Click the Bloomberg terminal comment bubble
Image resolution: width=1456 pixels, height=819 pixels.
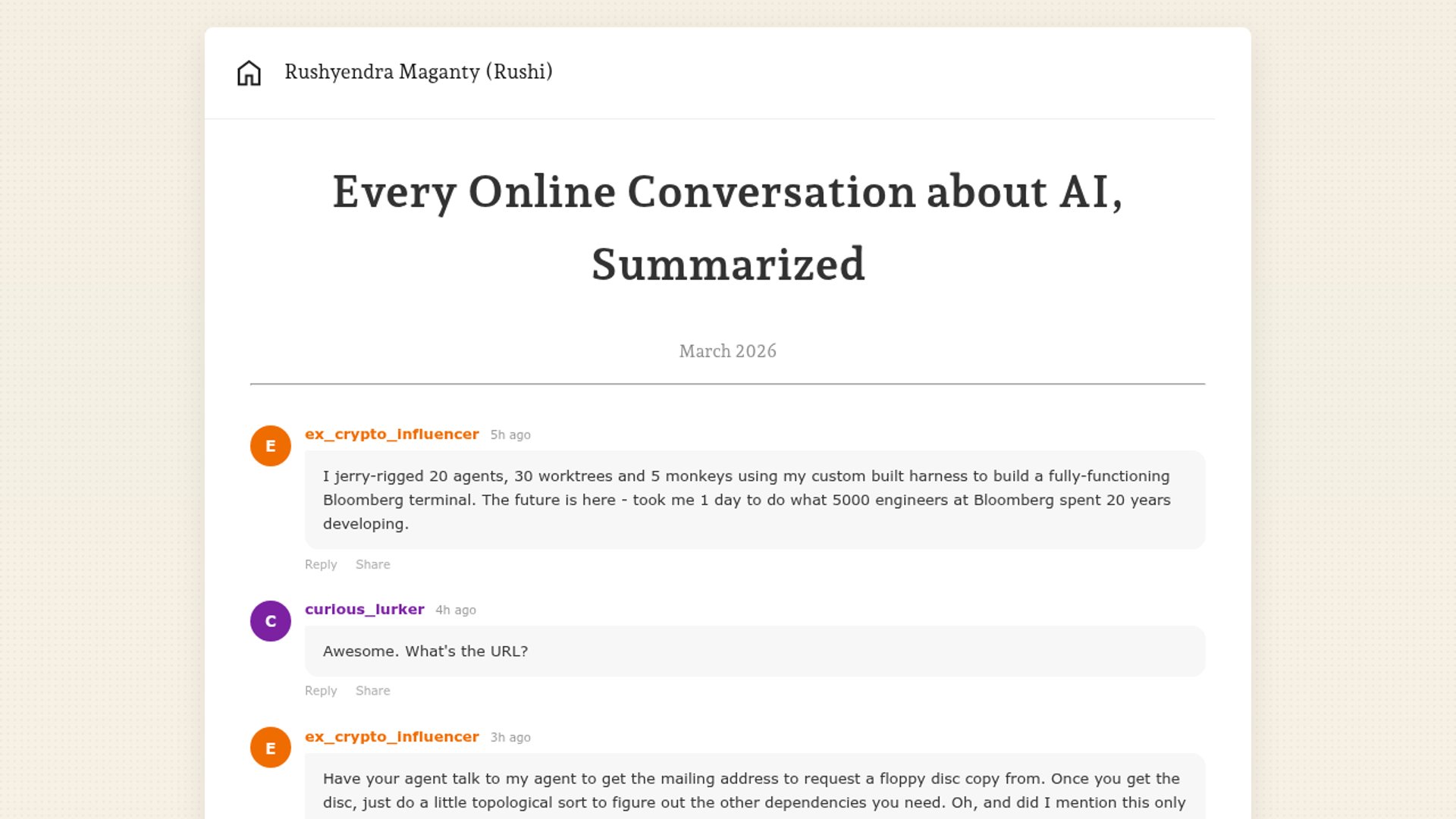[x=755, y=500]
